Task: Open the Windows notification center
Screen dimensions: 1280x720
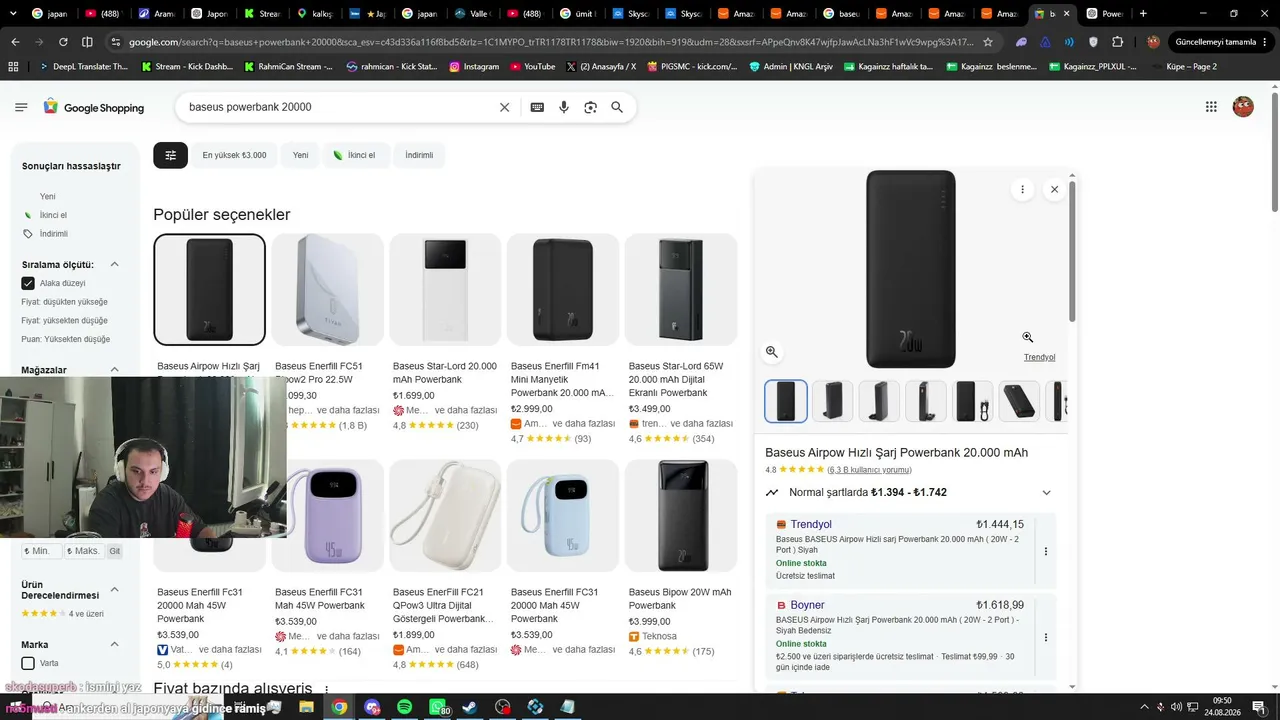Action: pos(1258,707)
